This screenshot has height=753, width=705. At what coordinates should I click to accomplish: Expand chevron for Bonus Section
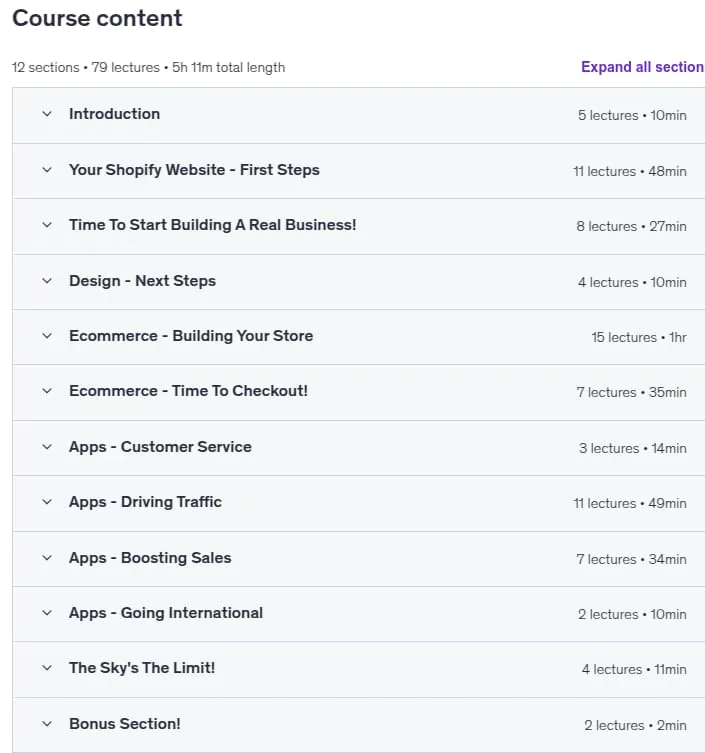(47, 724)
